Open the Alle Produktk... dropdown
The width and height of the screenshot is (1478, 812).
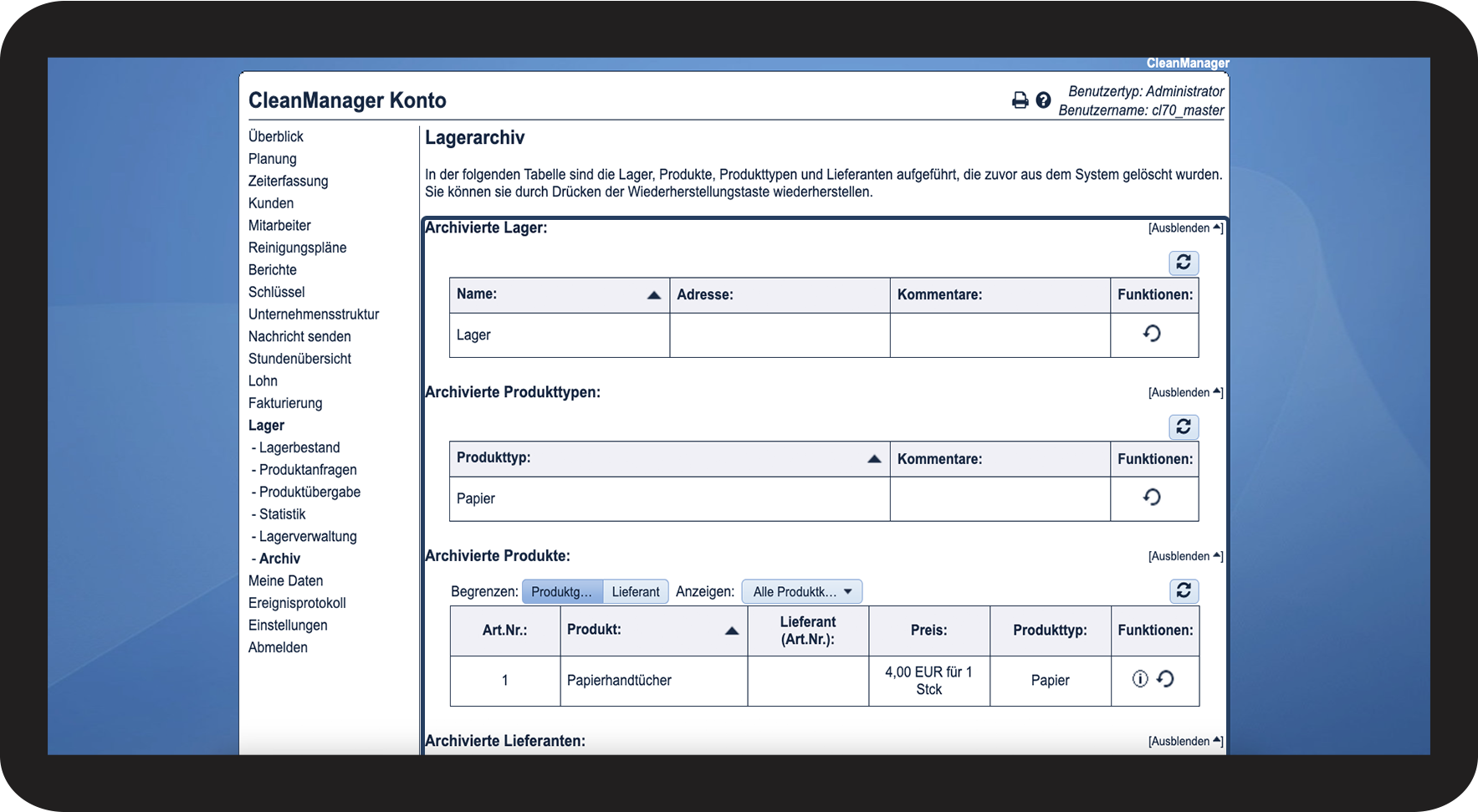tap(801, 592)
